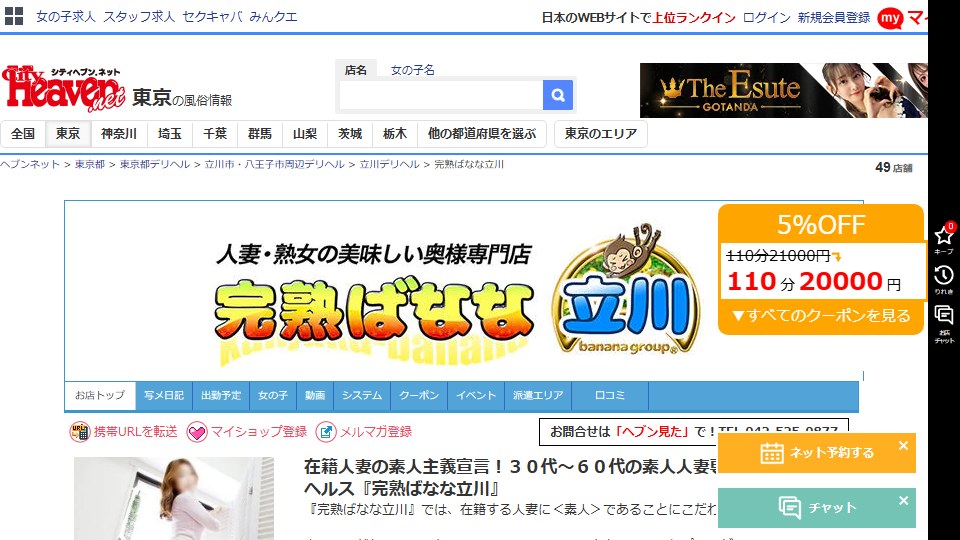Select the 女の子名 search tab
Image resolution: width=960 pixels, height=540 pixels.
coord(413,70)
